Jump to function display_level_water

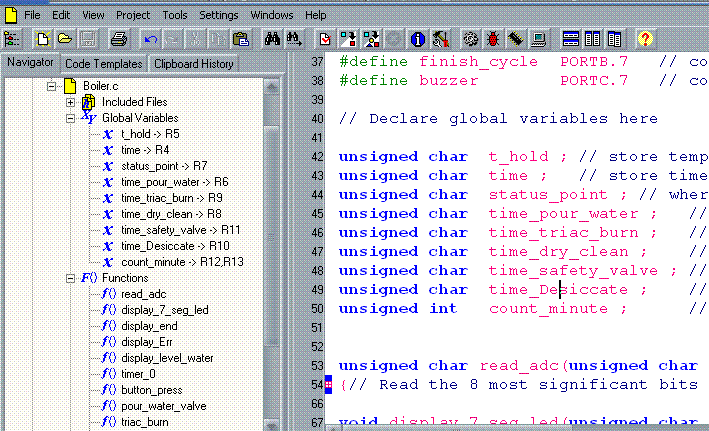point(167,358)
